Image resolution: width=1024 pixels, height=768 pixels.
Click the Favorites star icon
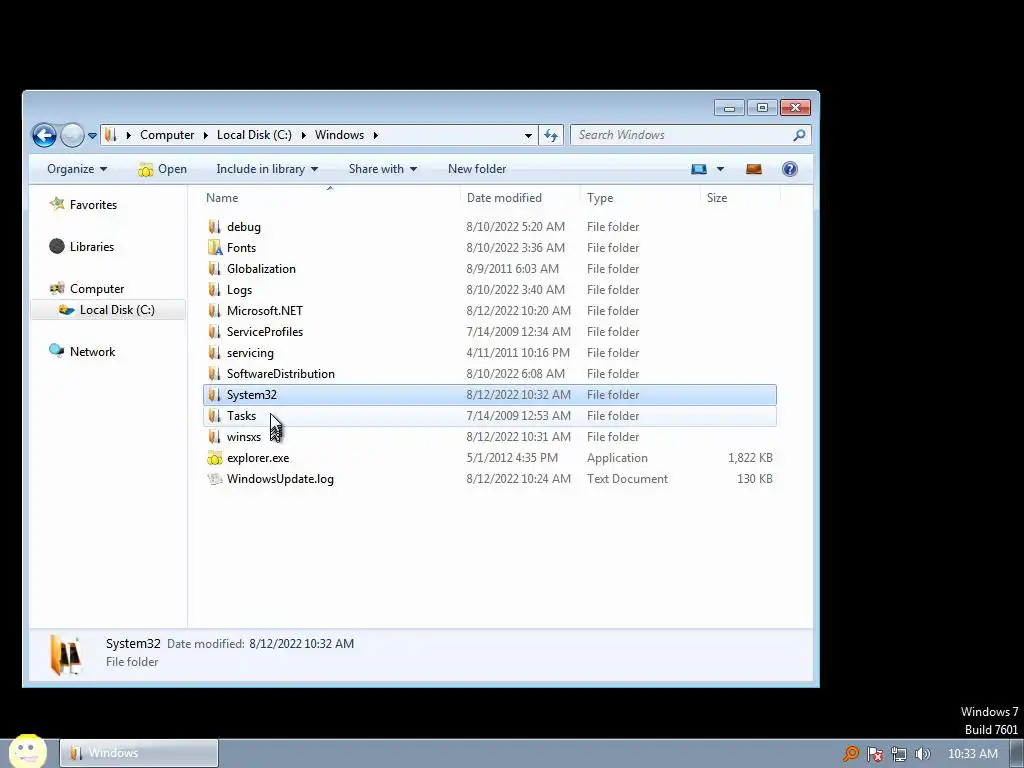click(x=57, y=204)
